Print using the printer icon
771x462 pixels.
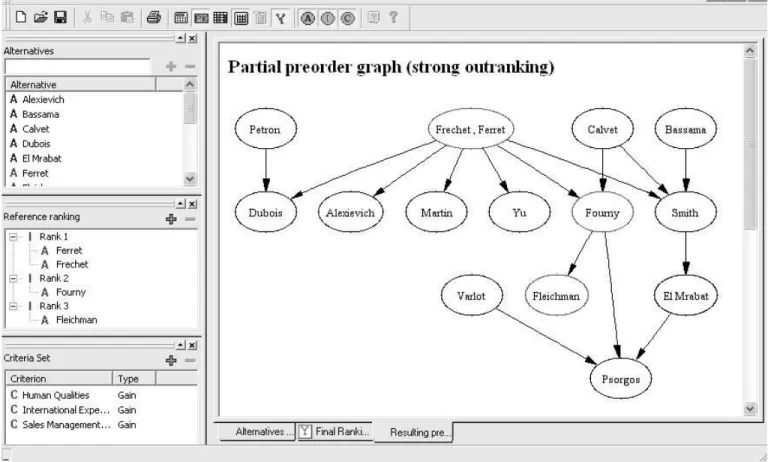pos(154,18)
